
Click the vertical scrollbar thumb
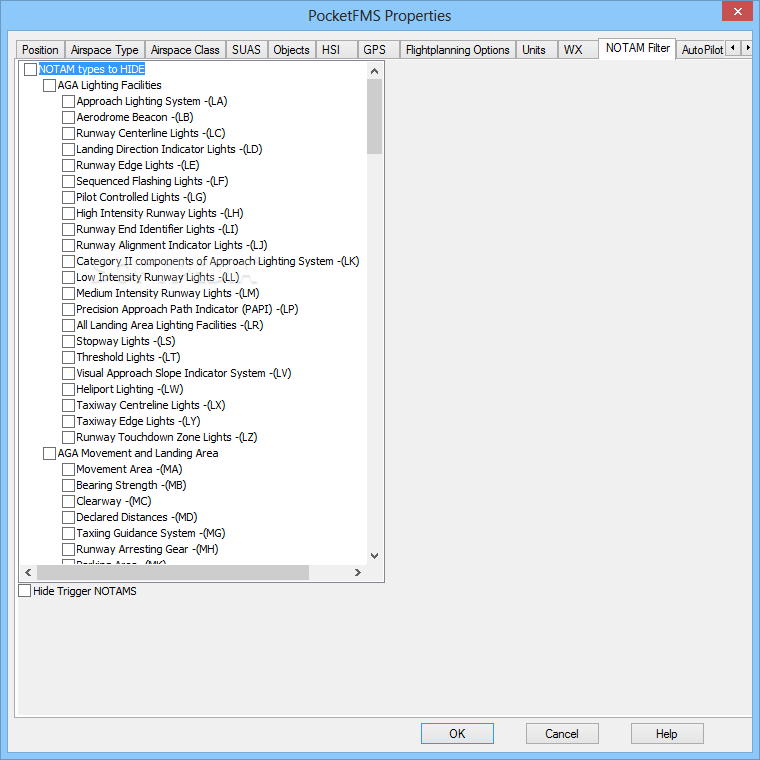tap(374, 116)
